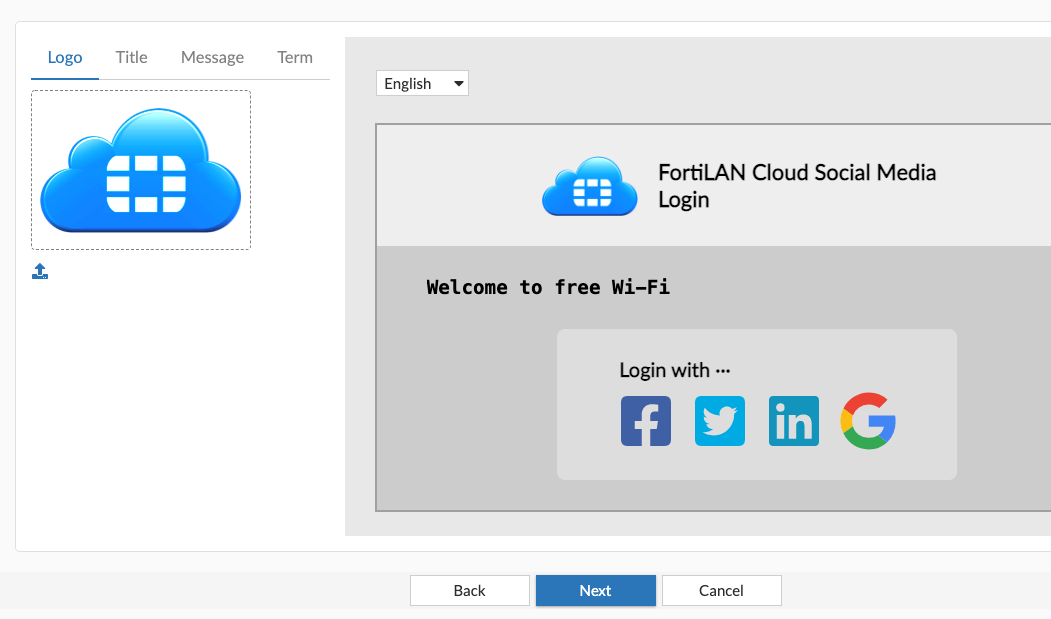Select the Logo tab
The width and height of the screenshot is (1051, 619).
coord(64,57)
